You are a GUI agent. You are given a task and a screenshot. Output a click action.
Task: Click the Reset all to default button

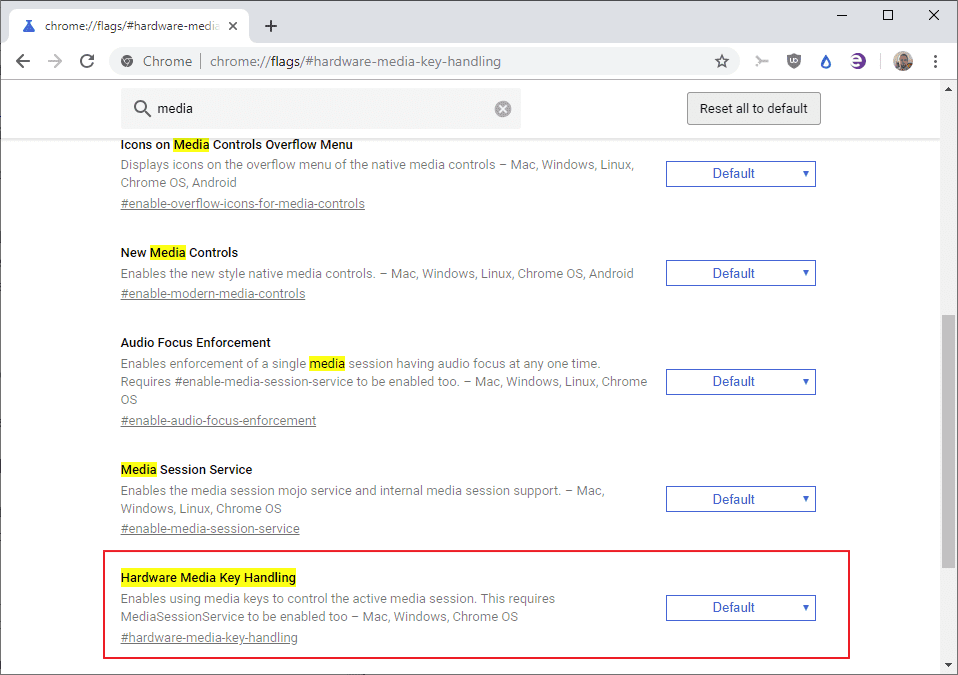tap(753, 108)
